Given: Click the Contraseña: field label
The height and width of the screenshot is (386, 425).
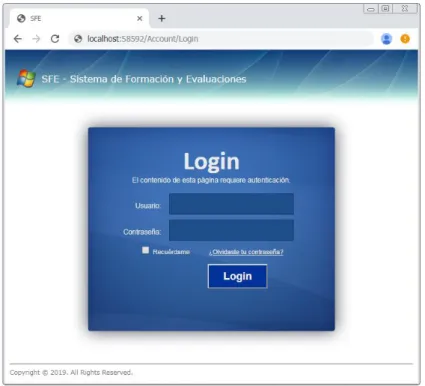Looking at the screenshot, I should click(x=142, y=232).
